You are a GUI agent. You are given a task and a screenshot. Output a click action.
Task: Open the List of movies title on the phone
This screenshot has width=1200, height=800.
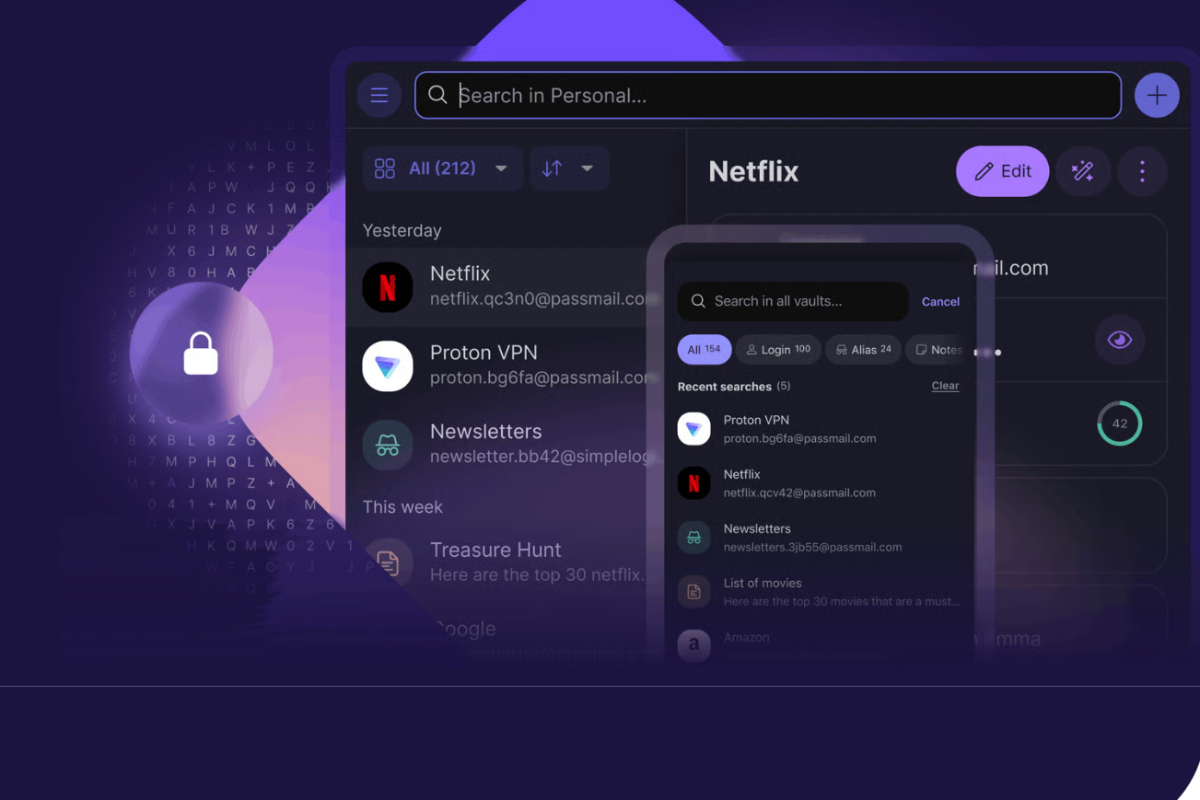point(763,582)
